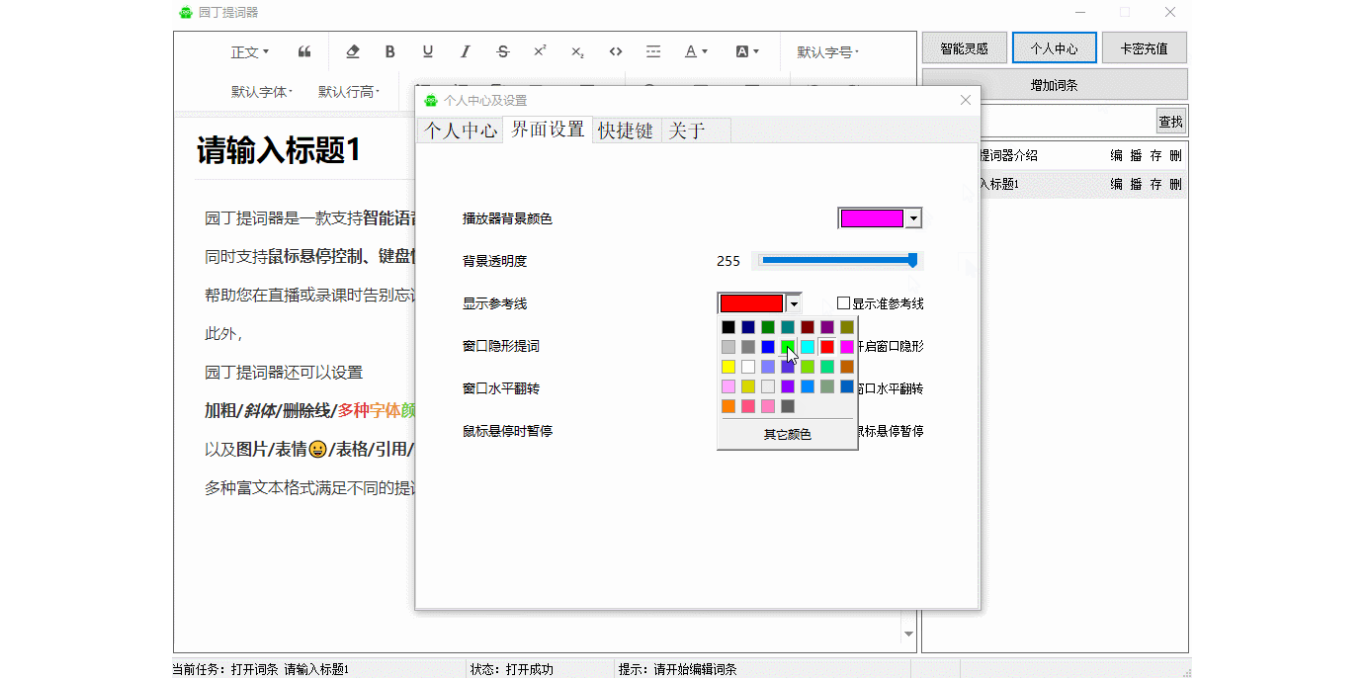Insert code with the angle-brackets icon

point(616,52)
